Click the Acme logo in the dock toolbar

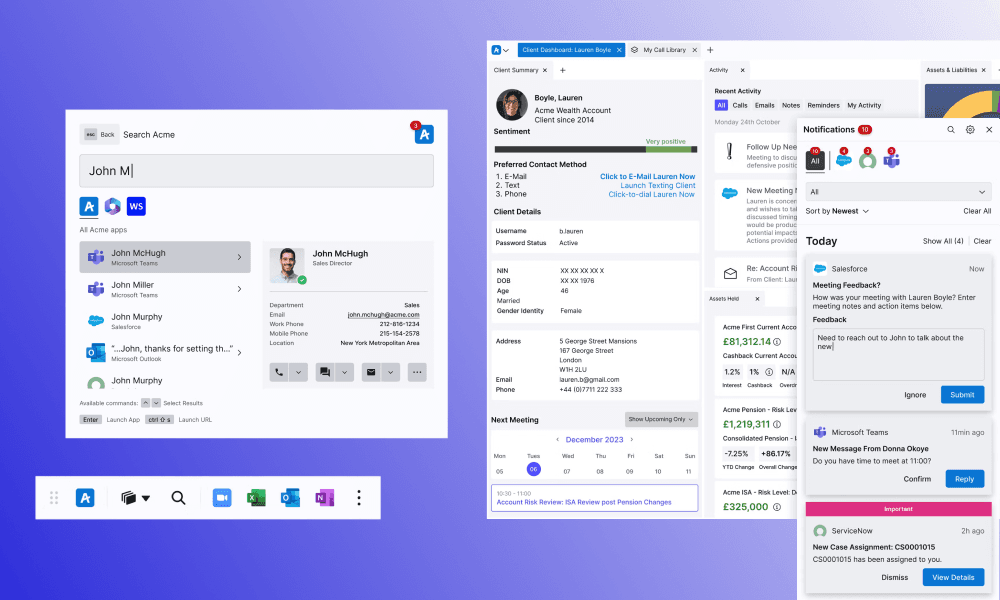pos(85,498)
